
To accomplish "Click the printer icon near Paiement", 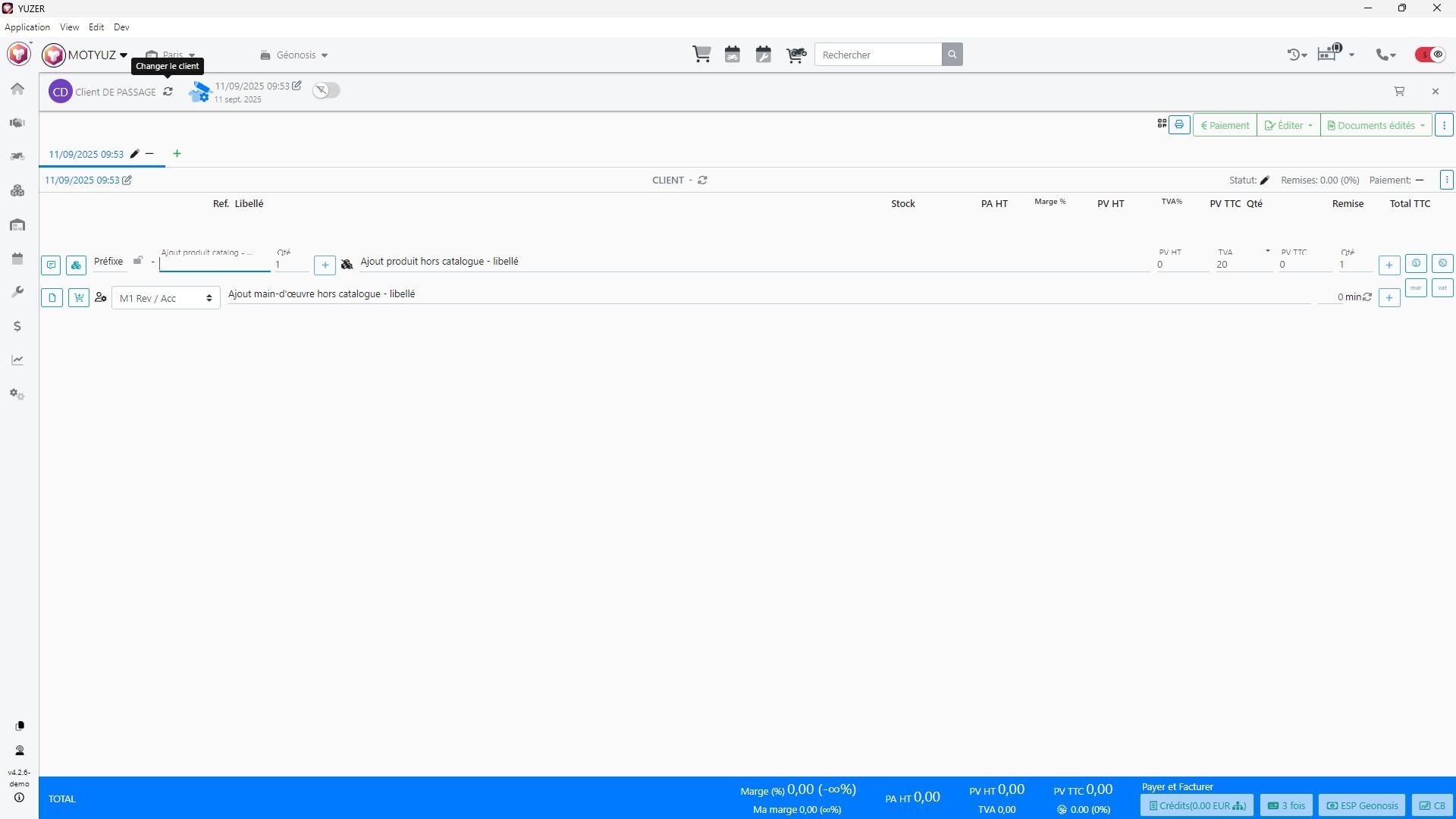I will 1179,125.
